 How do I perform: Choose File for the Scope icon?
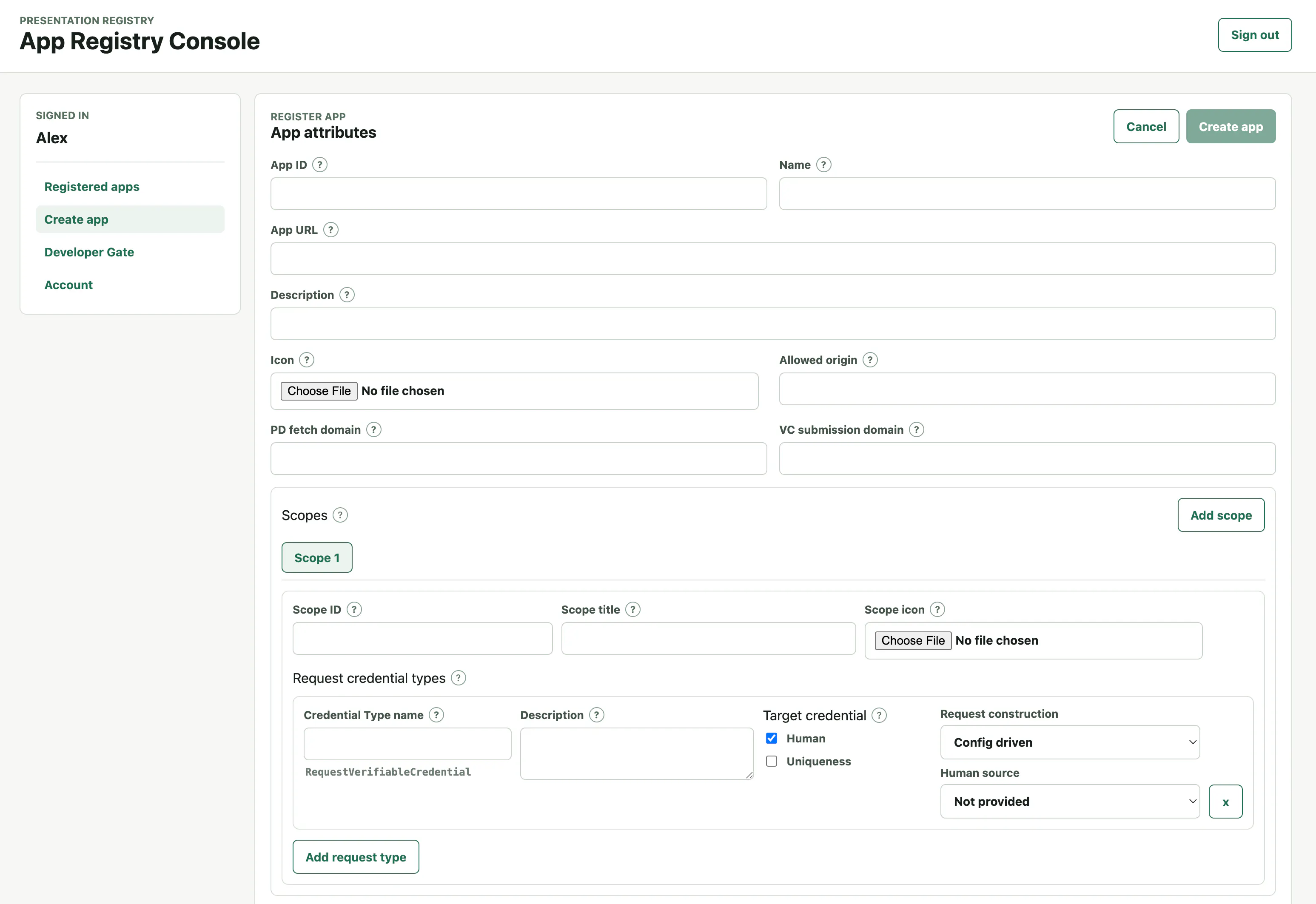pyautogui.click(x=913, y=641)
